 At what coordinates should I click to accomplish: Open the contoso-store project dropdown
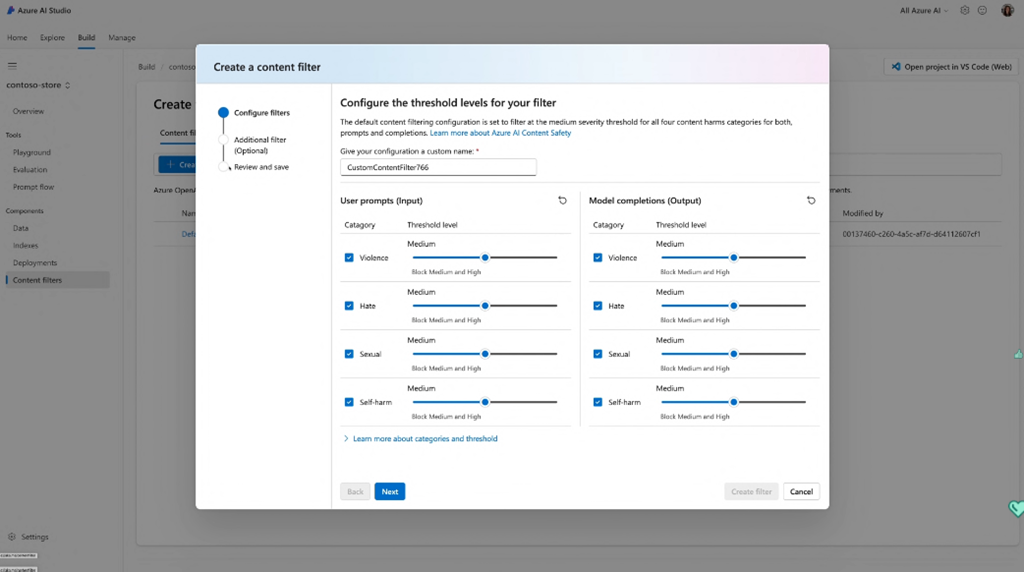(40, 85)
